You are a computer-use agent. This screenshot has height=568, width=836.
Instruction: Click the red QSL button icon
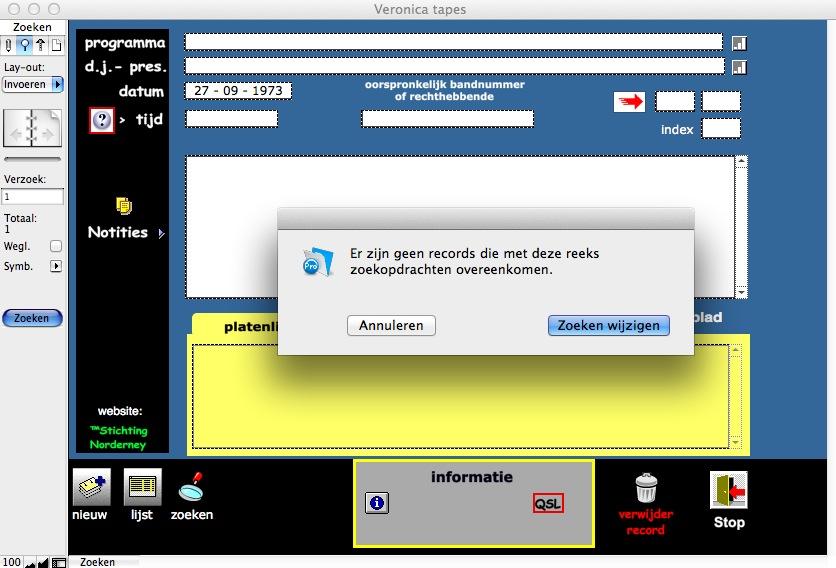[x=547, y=503]
